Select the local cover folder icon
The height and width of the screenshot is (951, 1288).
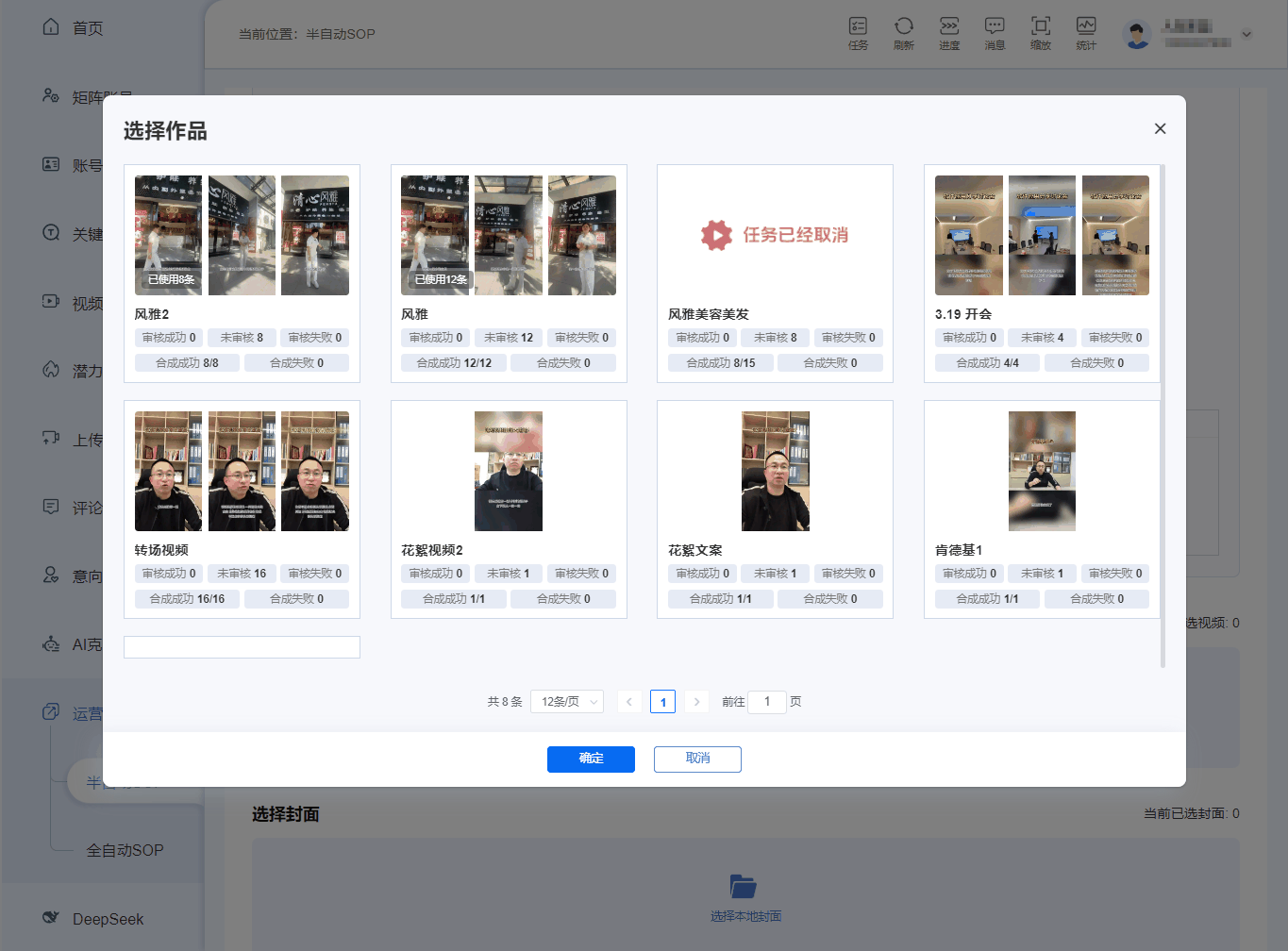tap(744, 886)
